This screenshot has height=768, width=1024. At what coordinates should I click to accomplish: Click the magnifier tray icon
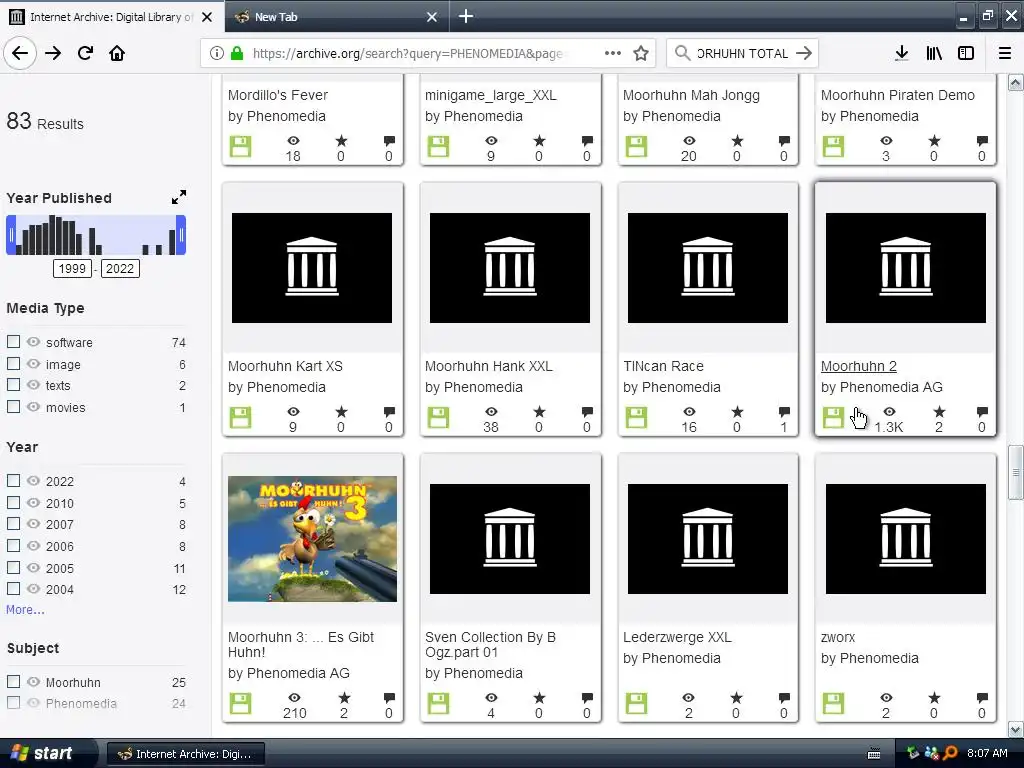[950, 753]
